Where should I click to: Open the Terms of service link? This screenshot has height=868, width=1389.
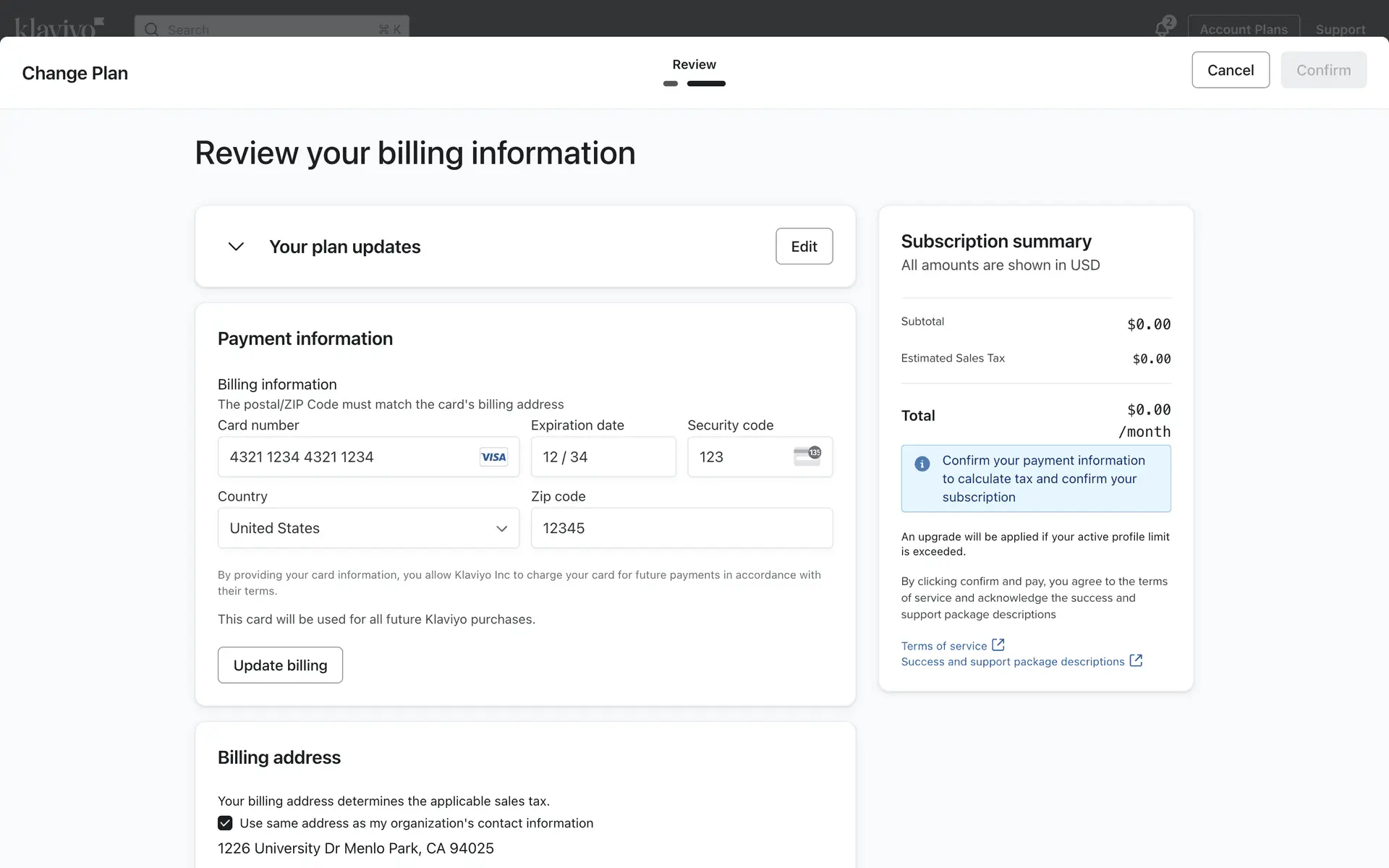click(943, 646)
